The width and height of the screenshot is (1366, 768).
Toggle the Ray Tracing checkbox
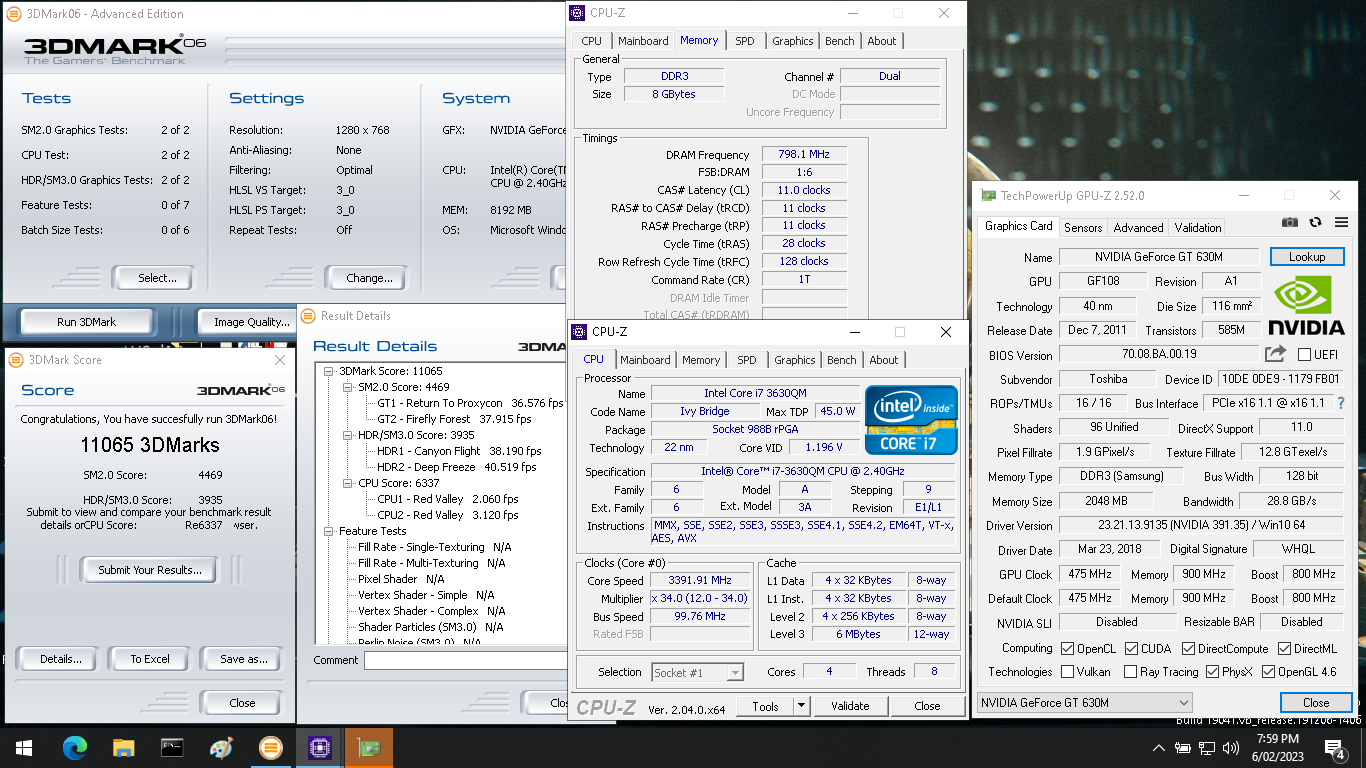tap(1130, 672)
